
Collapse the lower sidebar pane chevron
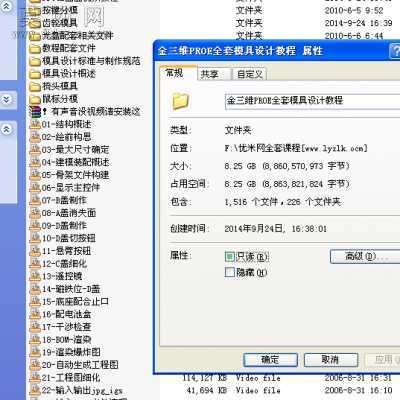(x=7, y=129)
